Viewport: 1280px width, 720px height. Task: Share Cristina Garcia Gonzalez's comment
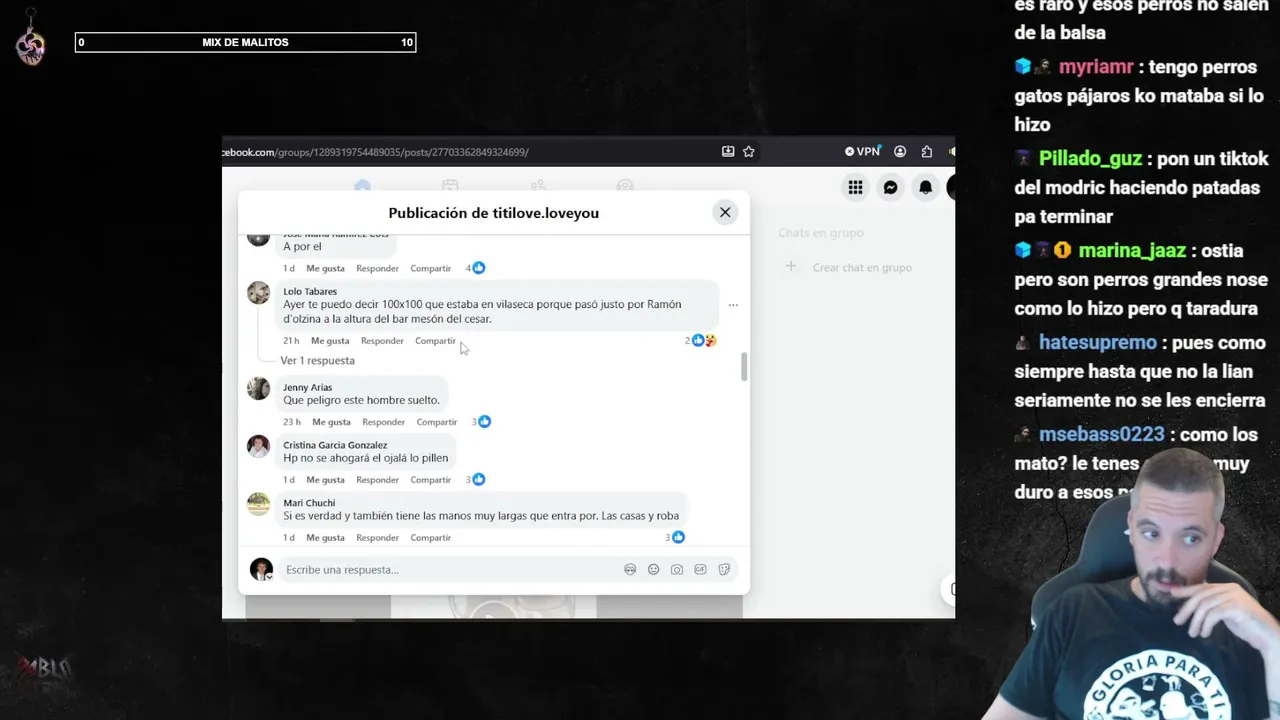430,480
